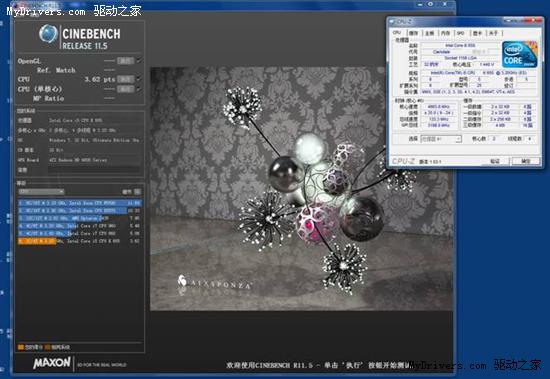Click the Intel Core logo in CPU-Z
Image resolution: width=550 pixels, height=379 pixels.
pyautogui.click(x=519, y=55)
